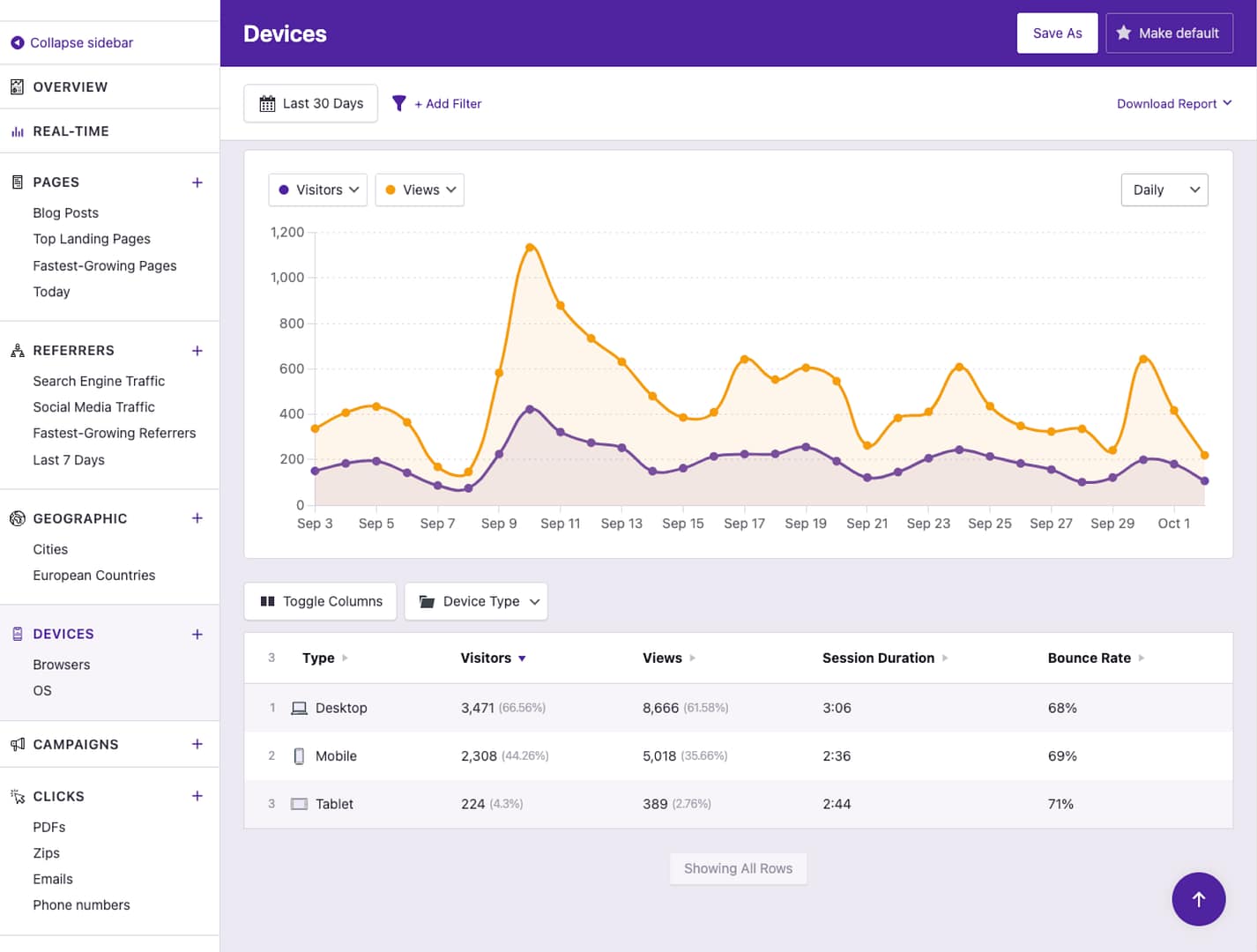Expand the Referrers sidebar section
The height and width of the screenshot is (952, 1257).
click(197, 350)
